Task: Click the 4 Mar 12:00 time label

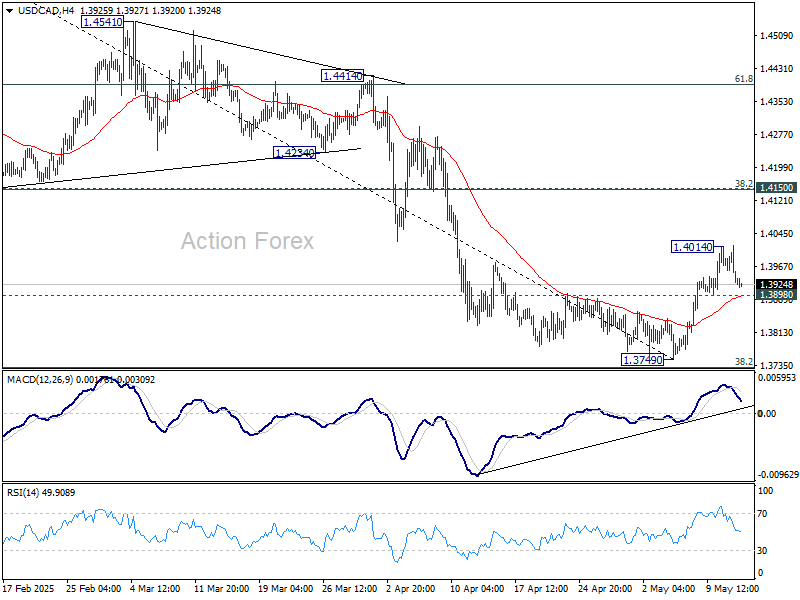Action: tap(155, 589)
